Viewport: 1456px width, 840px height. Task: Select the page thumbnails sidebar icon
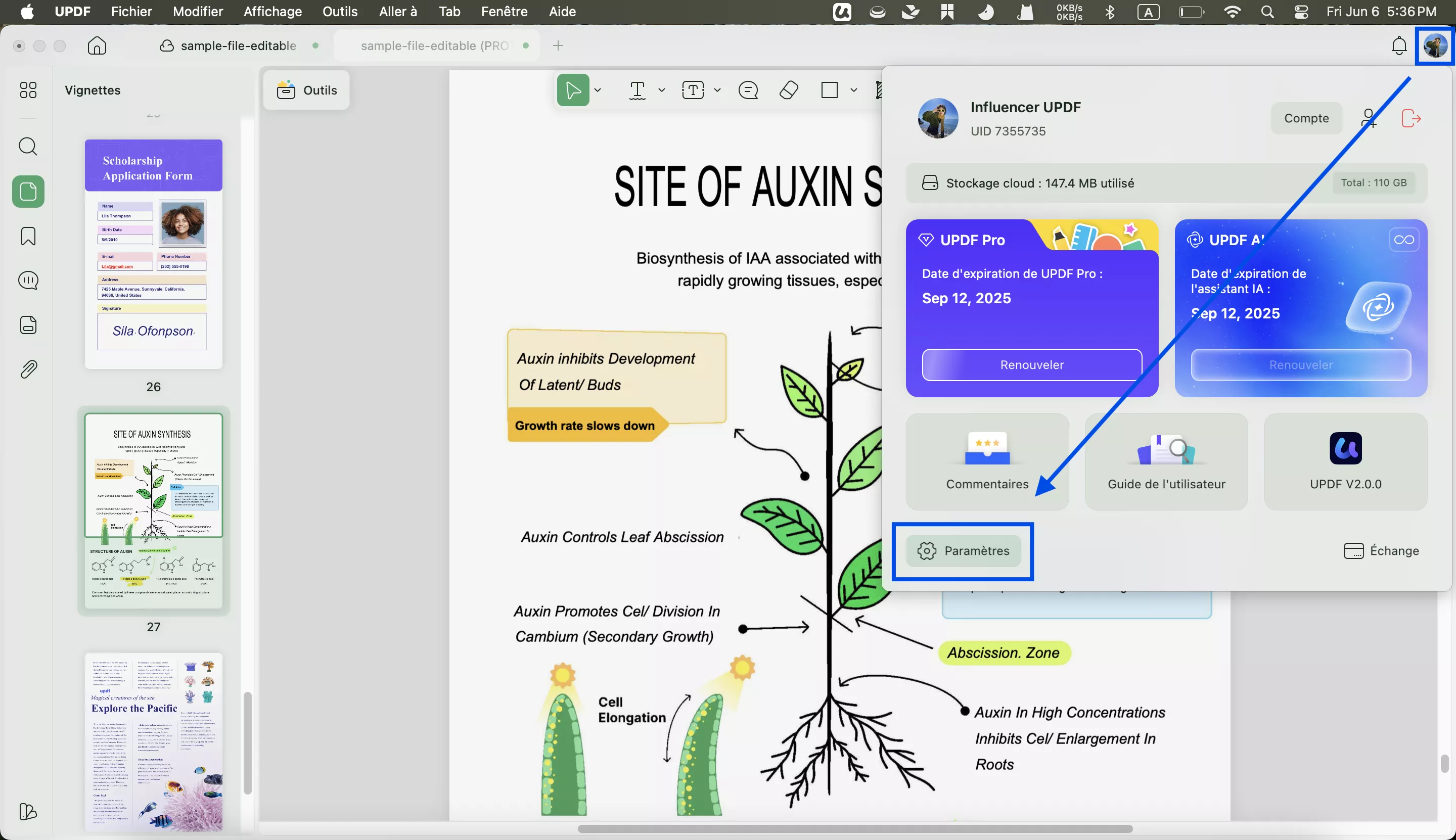28,192
